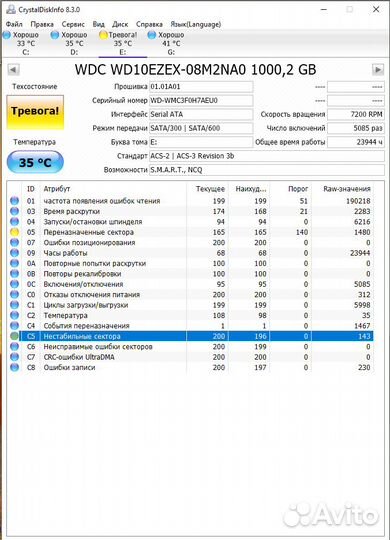Select the Ошибки записи attribute text

[69, 367]
